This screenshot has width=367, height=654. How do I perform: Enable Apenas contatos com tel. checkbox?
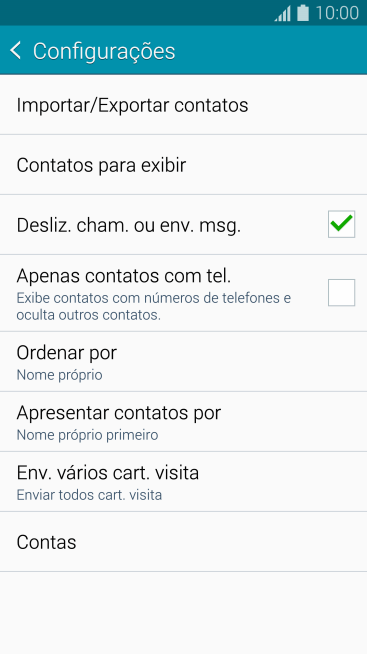pos(341,293)
